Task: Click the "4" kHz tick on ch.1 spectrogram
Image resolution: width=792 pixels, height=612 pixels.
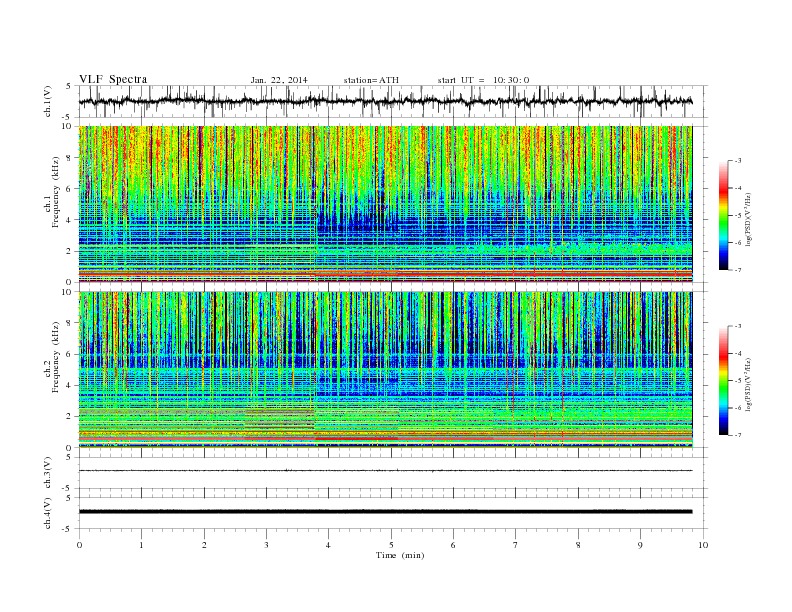Action: point(70,220)
